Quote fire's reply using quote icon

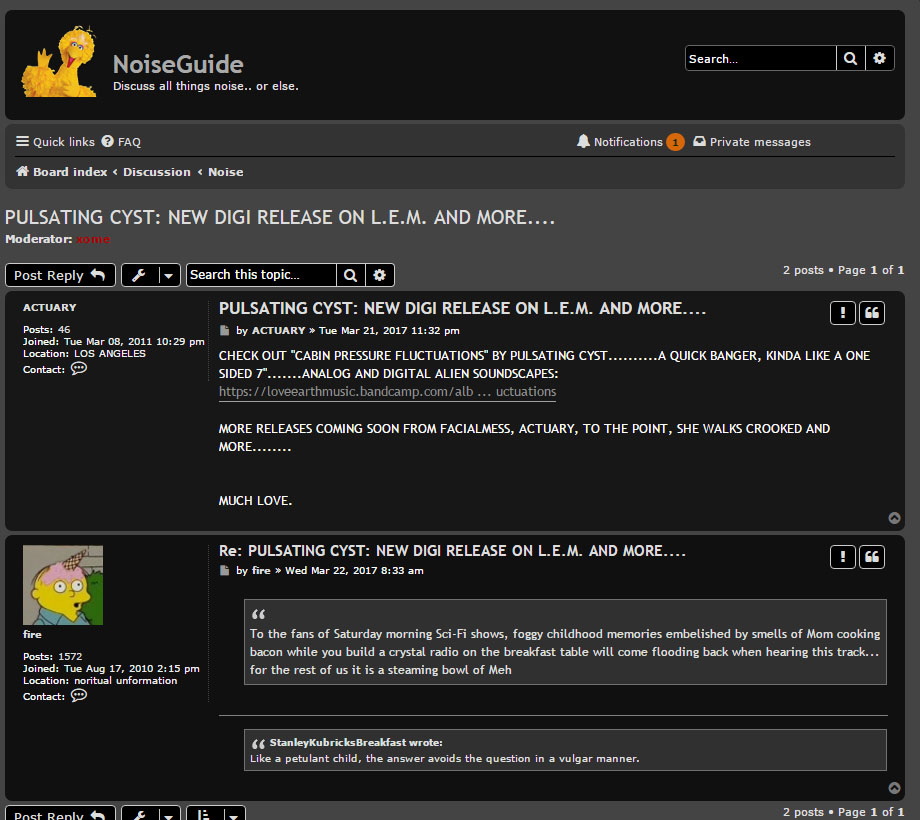click(872, 556)
